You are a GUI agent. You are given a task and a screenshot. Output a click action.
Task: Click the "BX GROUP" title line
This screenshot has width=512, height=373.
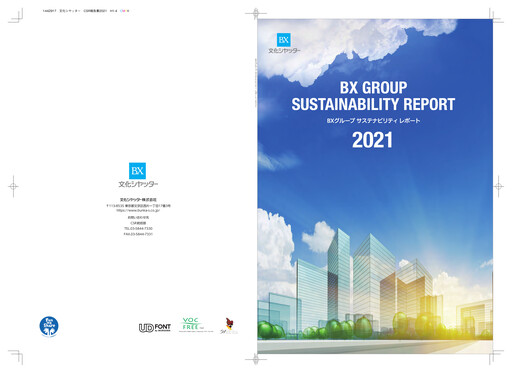tap(373, 88)
